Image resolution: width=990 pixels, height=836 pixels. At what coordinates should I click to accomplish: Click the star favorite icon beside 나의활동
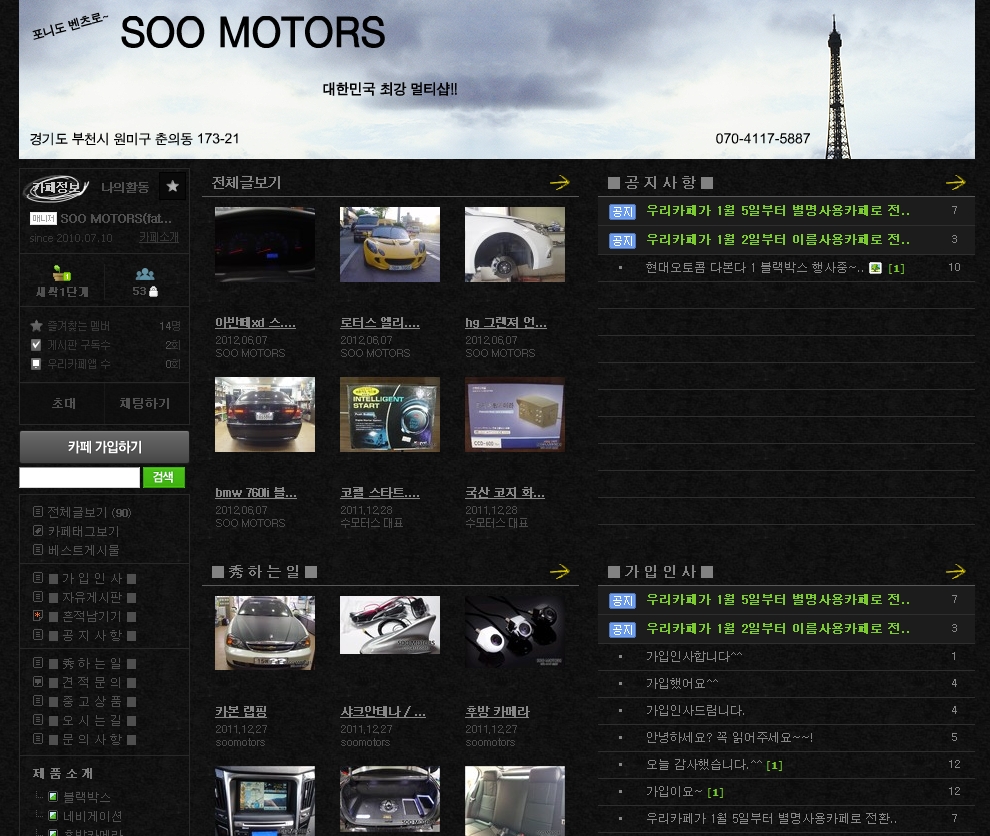coord(172,186)
